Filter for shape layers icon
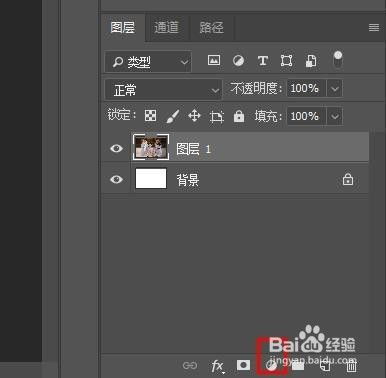 pos(287,61)
